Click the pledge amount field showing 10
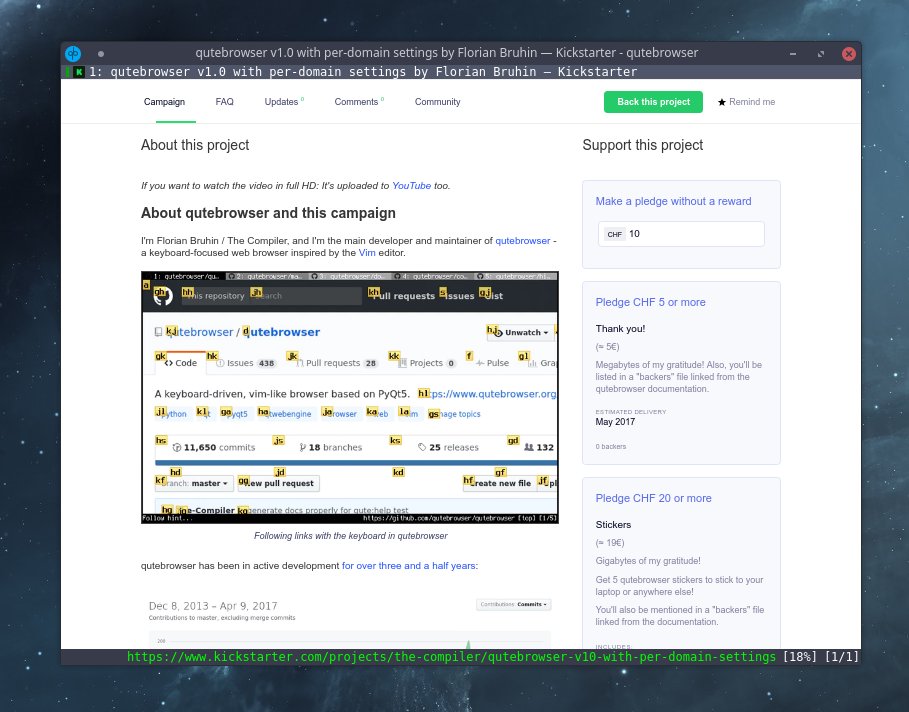909x712 pixels. (x=681, y=234)
